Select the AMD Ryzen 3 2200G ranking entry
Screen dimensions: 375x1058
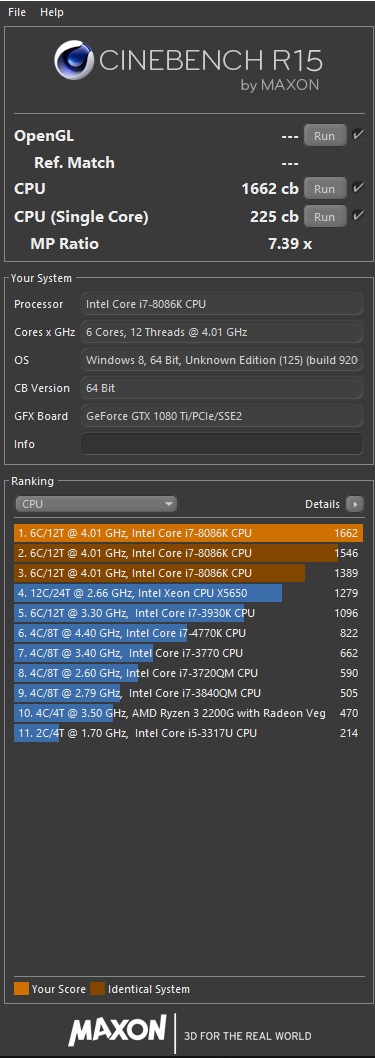tap(188, 713)
